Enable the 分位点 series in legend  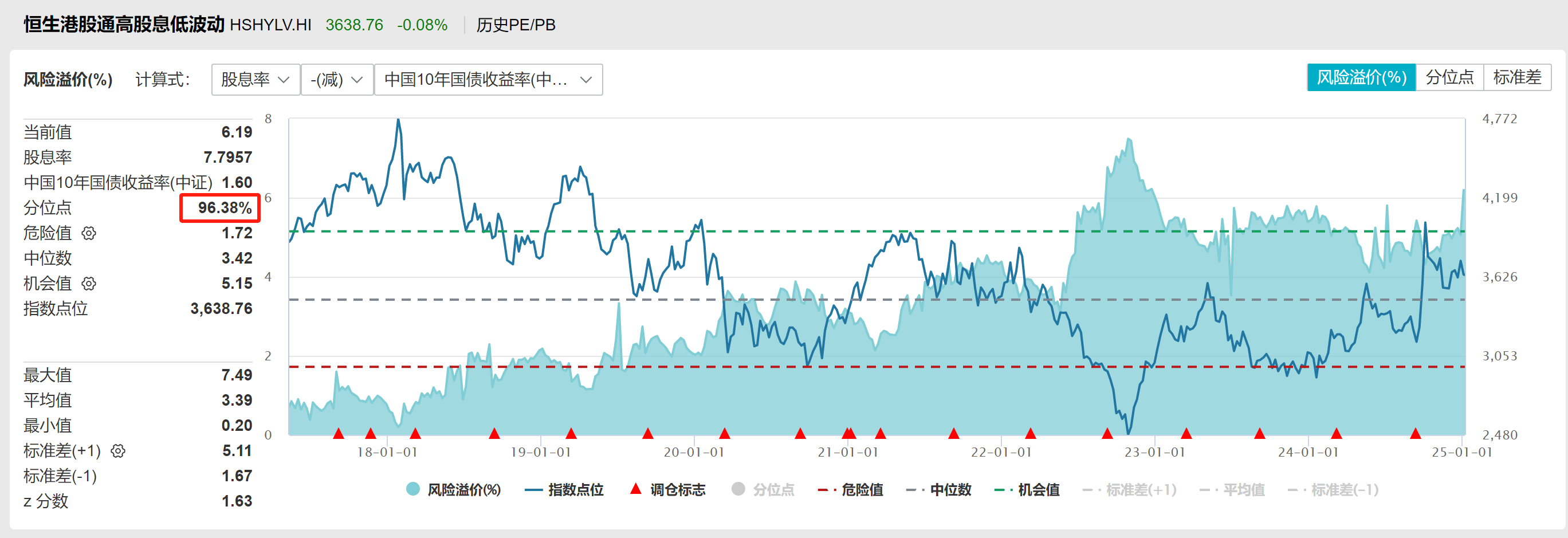[x=763, y=490]
